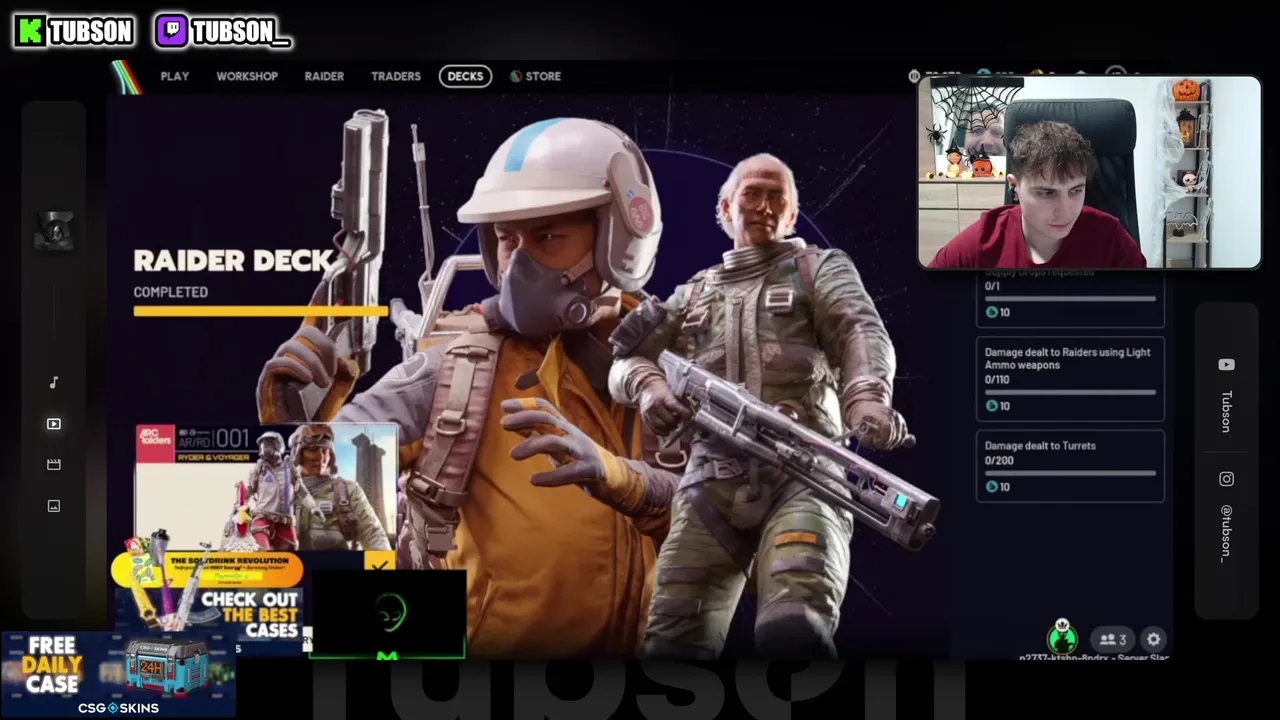Open the settings gear at bottom right

1154,639
